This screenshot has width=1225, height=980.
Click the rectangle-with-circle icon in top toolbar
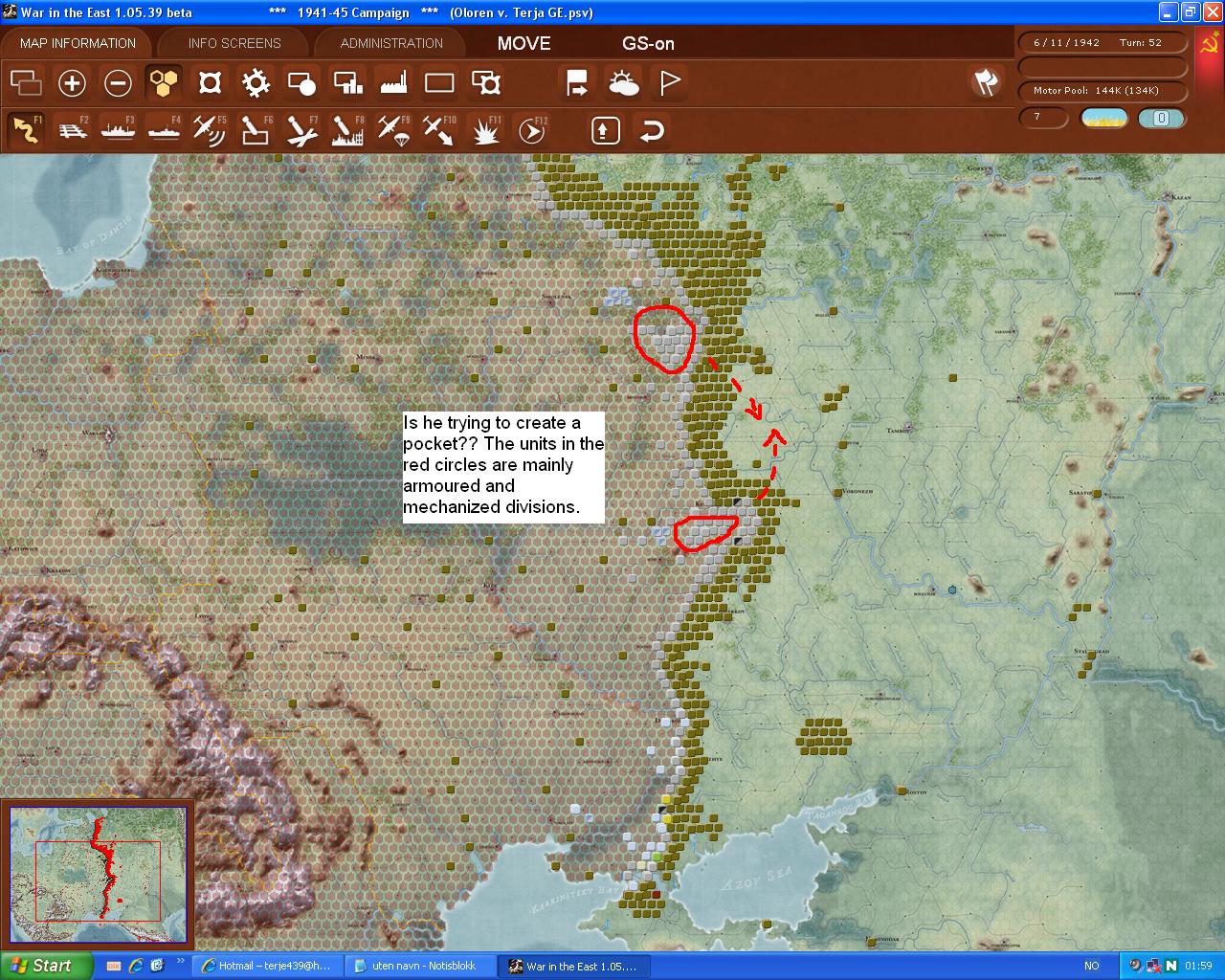pyautogui.click(x=301, y=83)
